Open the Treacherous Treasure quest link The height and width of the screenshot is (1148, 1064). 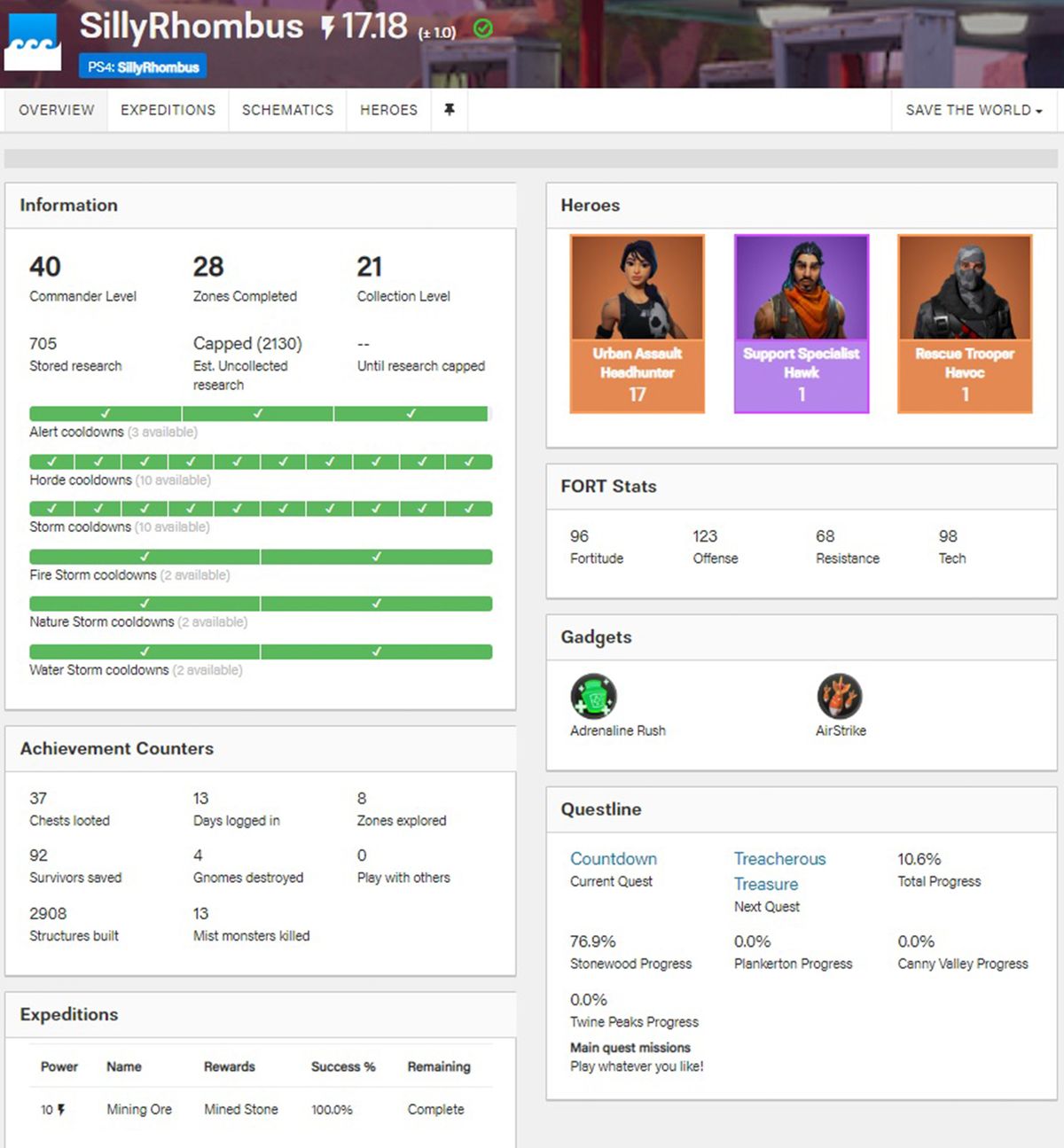pos(778,871)
